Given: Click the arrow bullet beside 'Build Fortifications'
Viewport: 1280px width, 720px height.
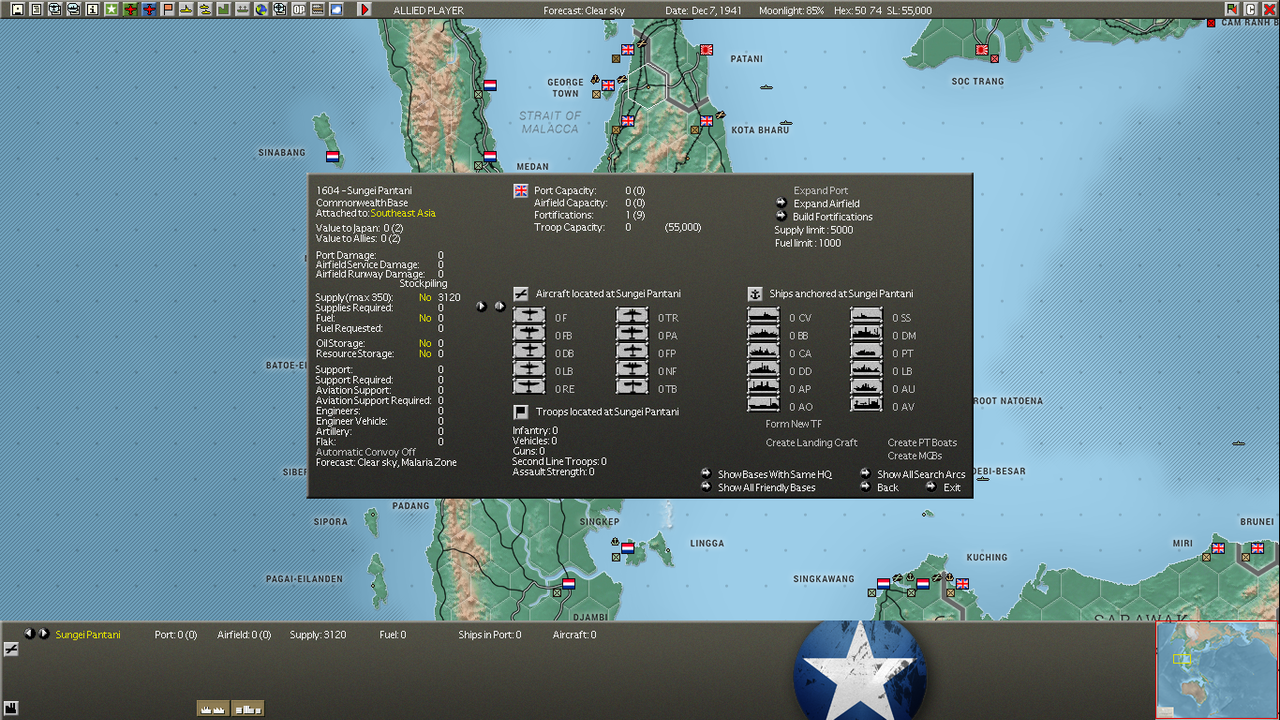Looking at the screenshot, I should click(x=782, y=217).
